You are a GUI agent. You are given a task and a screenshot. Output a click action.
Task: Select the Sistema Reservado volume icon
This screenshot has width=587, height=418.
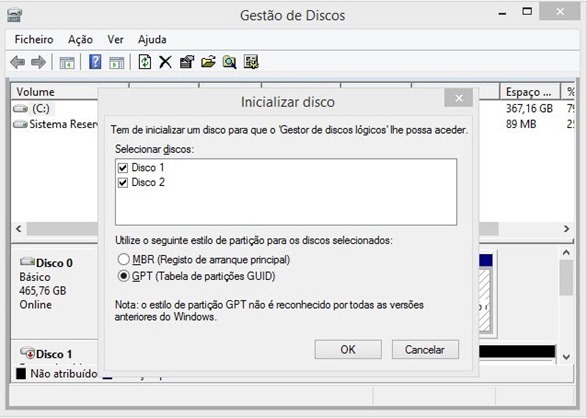(20, 124)
